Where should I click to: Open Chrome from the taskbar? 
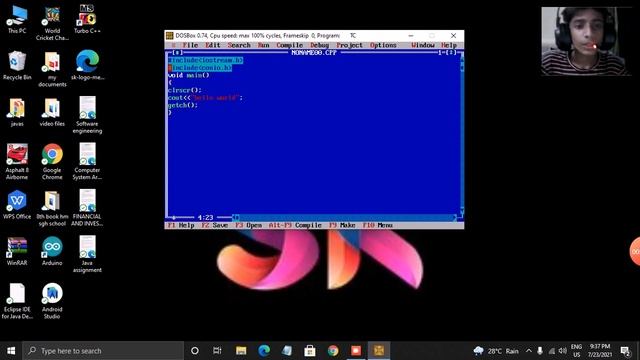click(333, 351)
